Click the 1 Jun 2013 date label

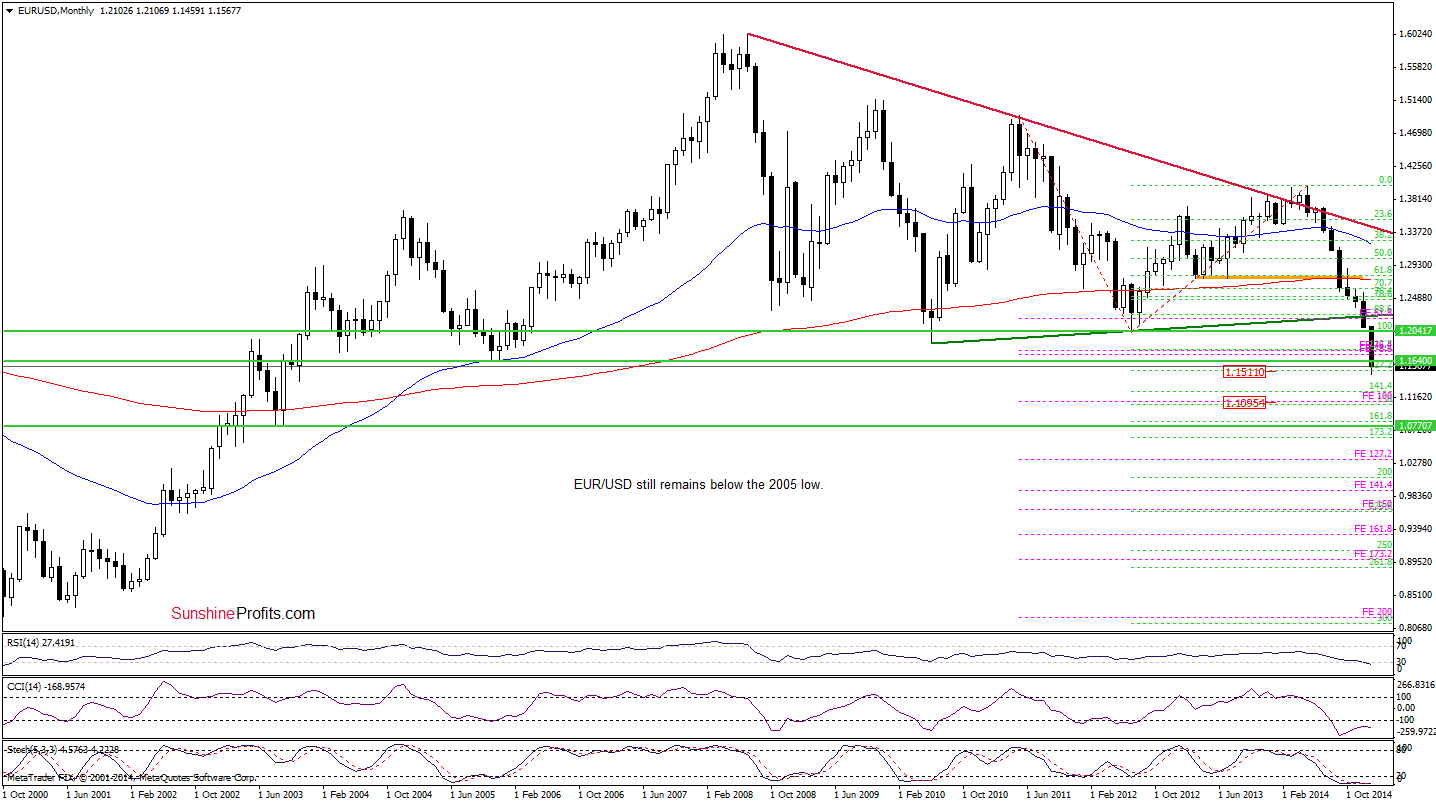[x=1241, y=793]
